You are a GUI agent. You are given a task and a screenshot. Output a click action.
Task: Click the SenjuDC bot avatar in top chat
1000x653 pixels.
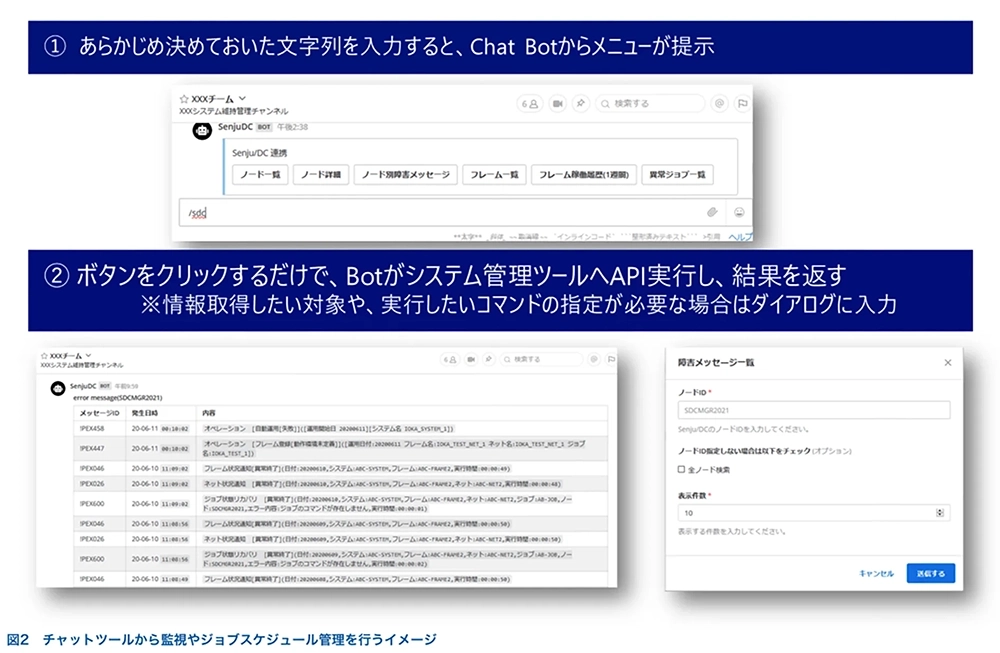[202, 131]
